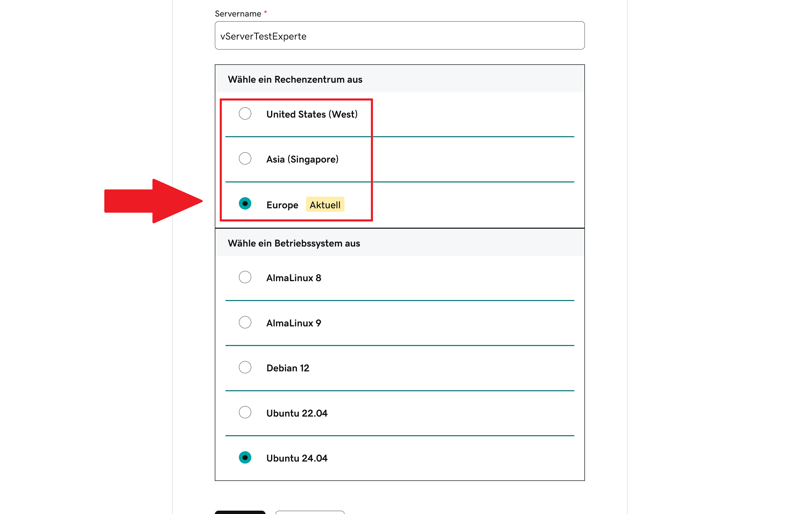The image size is (800, 514).
Task: Select the Europe datacenter radio button
Action: click(x=245, y=204)
